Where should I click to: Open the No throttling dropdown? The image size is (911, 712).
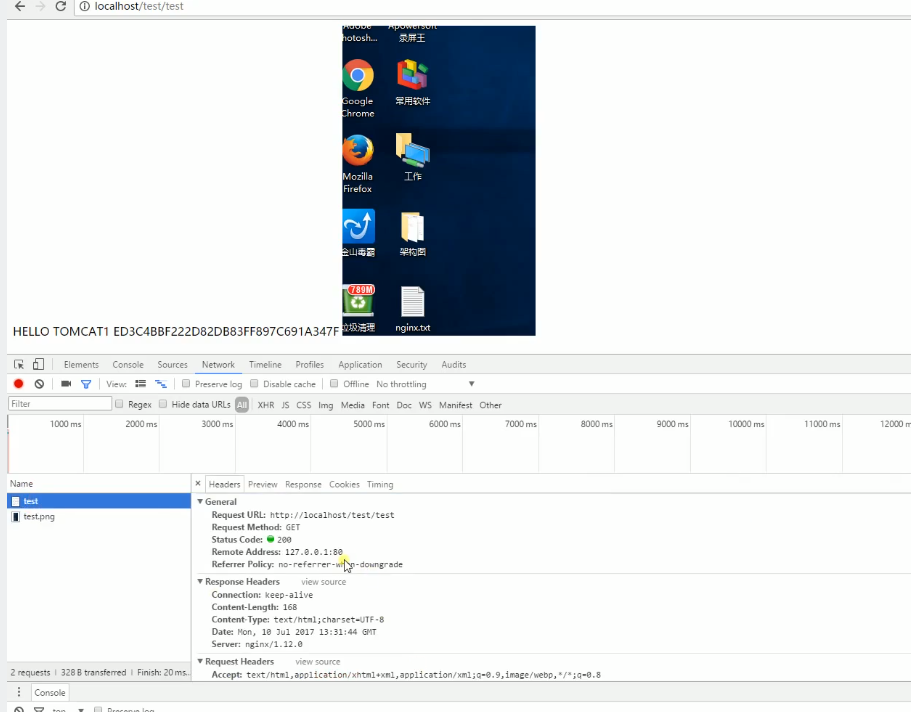(426, 384)
